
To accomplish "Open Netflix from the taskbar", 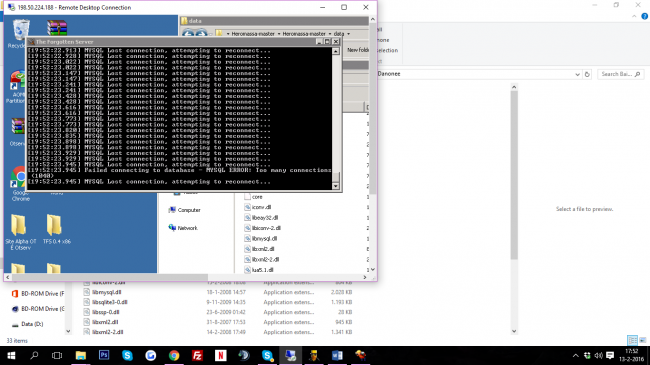I will 221,355.
